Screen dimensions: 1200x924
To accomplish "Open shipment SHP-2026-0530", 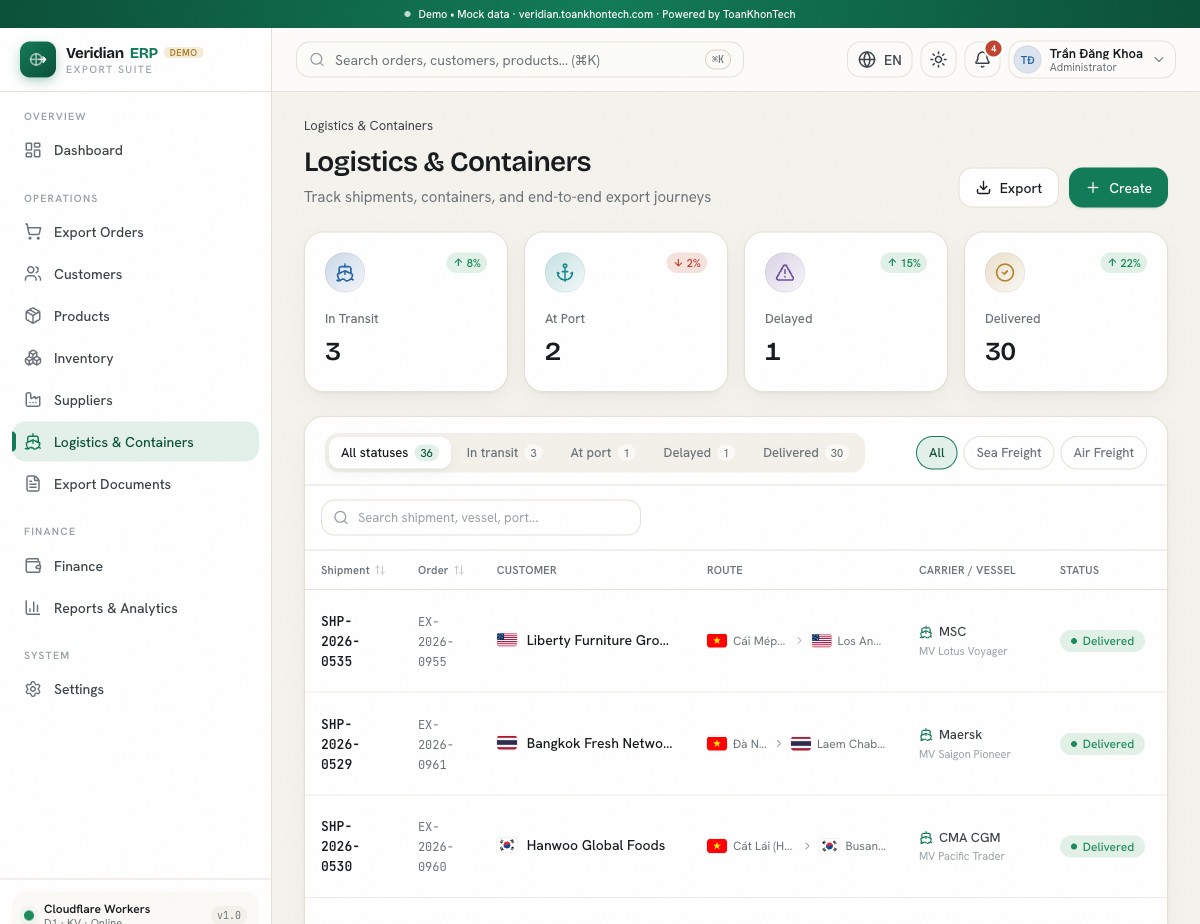I will pyautogui.click(x=340, y=847).
